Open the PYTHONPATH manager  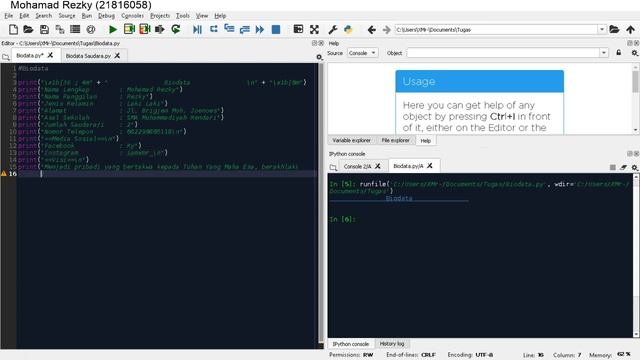coord(348,29)
